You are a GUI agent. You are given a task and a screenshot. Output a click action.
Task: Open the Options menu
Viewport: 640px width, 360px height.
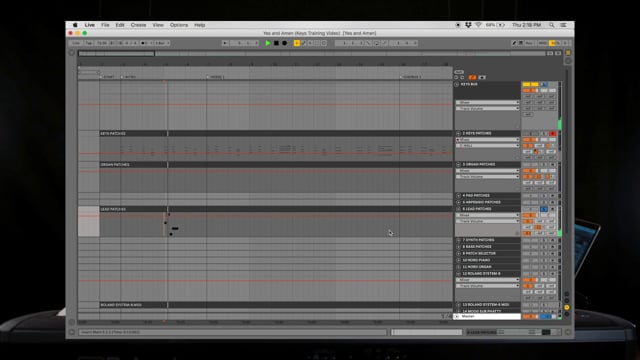pyautogui.click(x=179, y=25)
